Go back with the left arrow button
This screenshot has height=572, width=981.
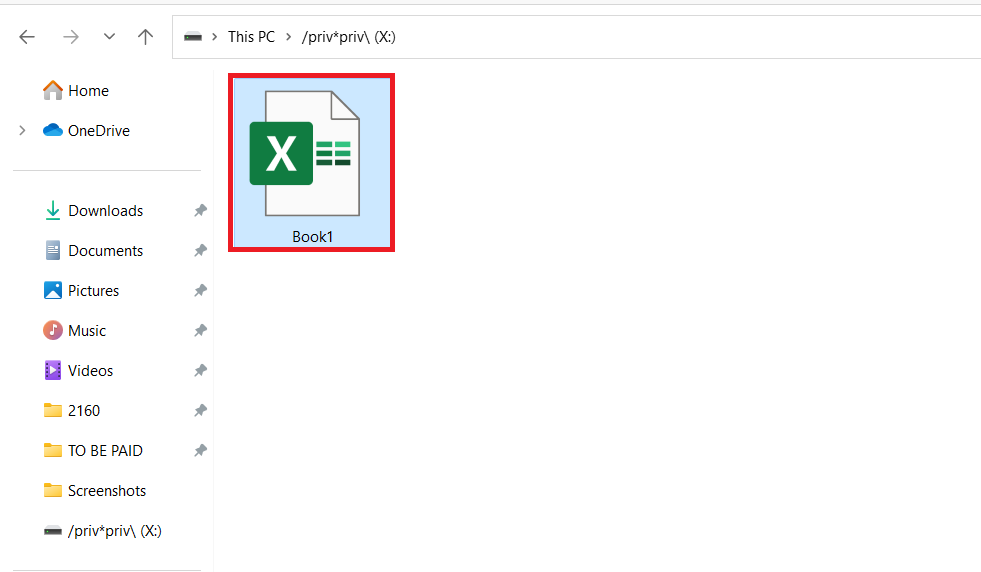coord(27,37)
